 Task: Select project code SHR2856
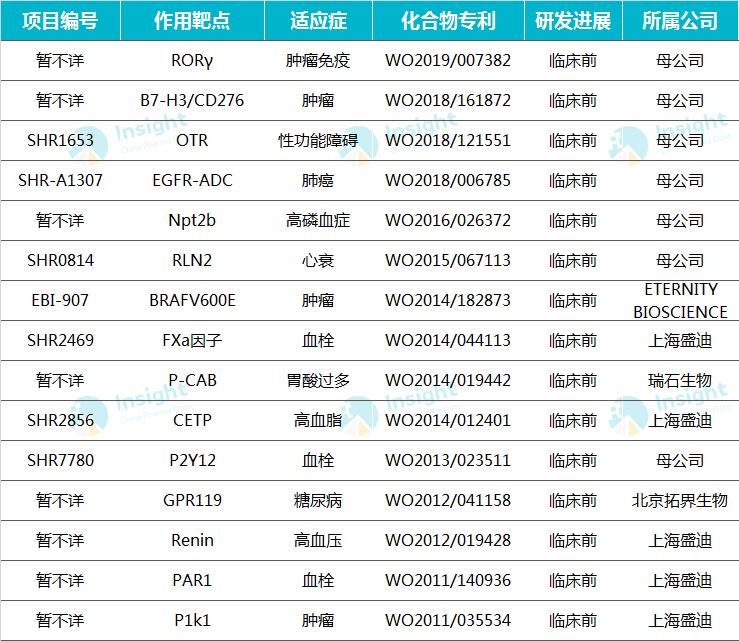tap(60, 421)
